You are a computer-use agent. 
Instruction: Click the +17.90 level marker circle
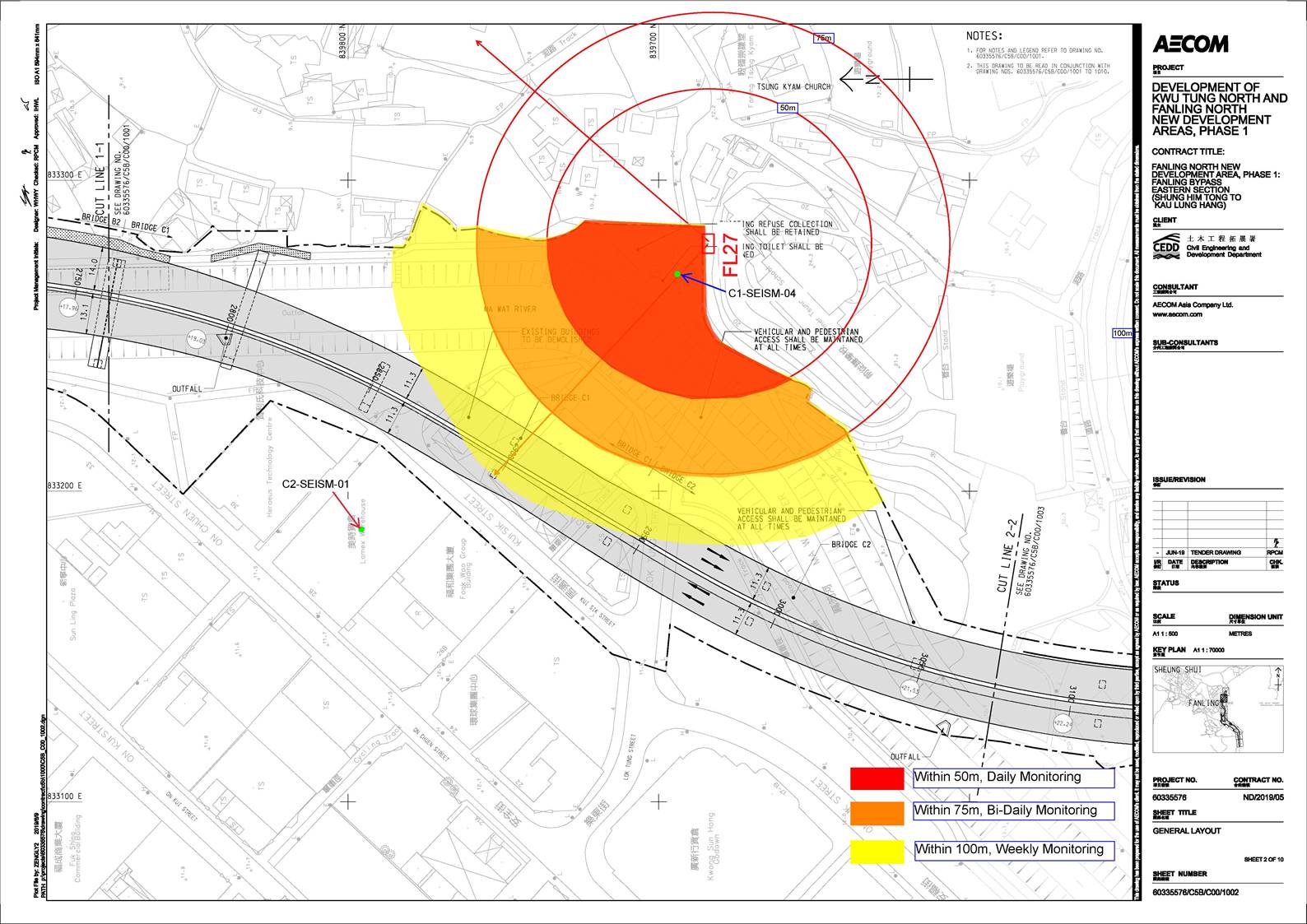point(68,309)
